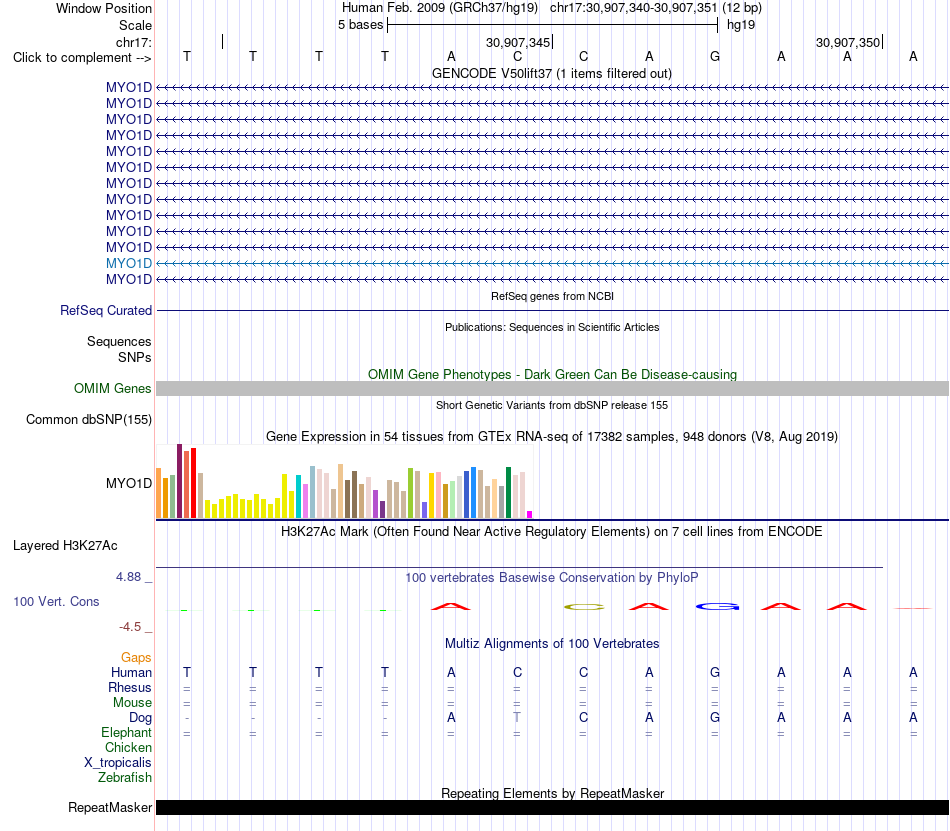
Task: Open '100 vertebrates Basewise Conservation by PhyloP' title
Action: pos(552,578)
